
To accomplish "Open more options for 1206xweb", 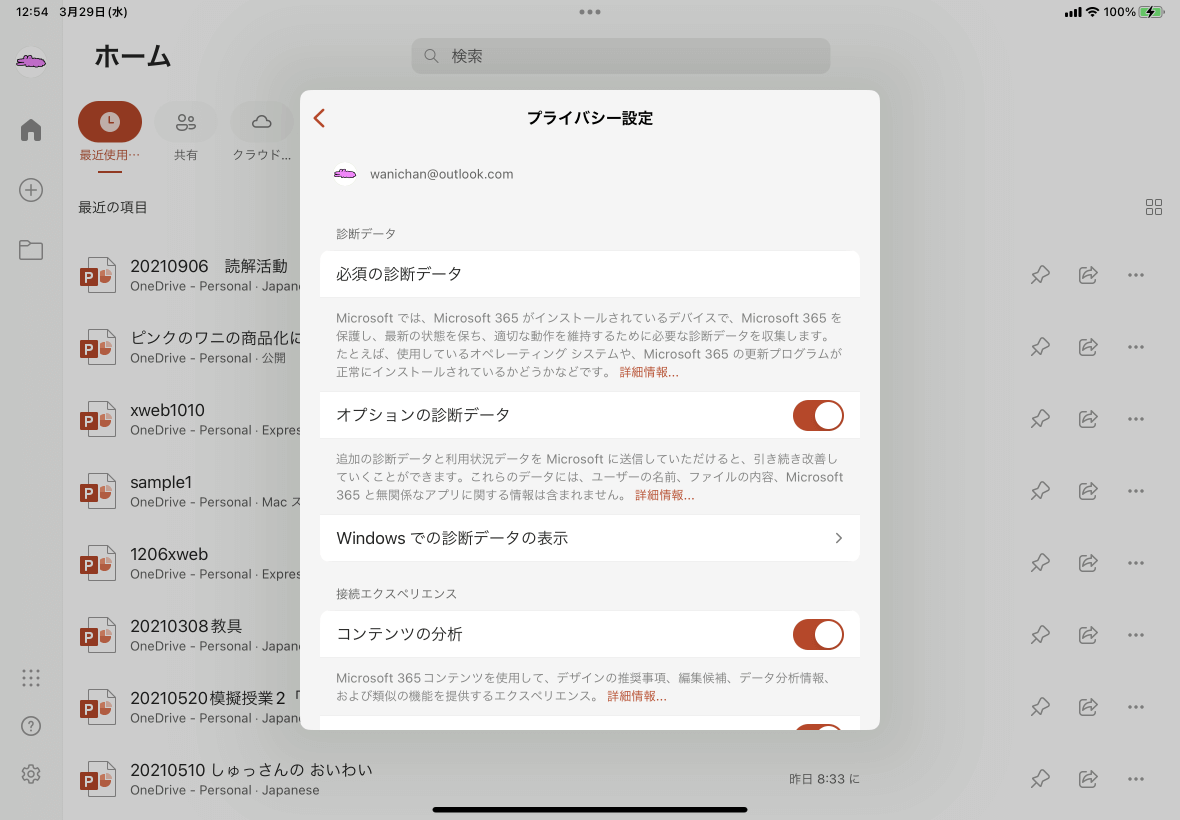I will pyautogui.click(x=1136, y=563).
